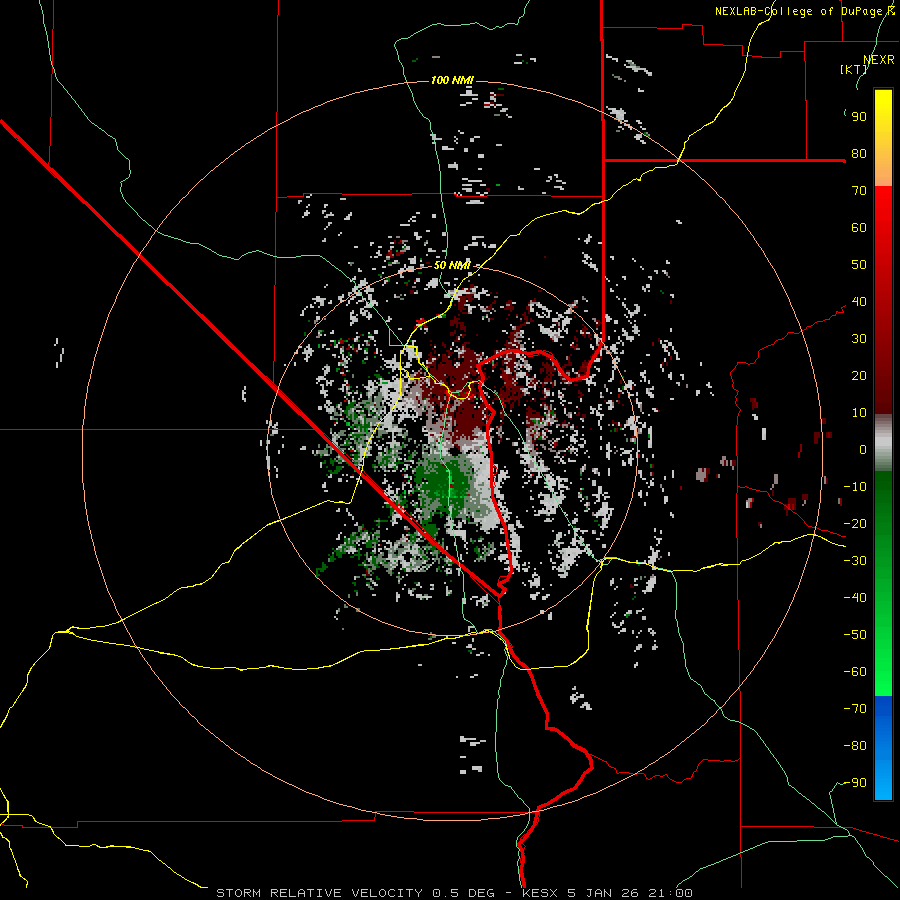Viewport: 900px width, 900px height.
Task: Click the -70 value on velocity scale
Action: pyautogui.click(x=855, y=709)
